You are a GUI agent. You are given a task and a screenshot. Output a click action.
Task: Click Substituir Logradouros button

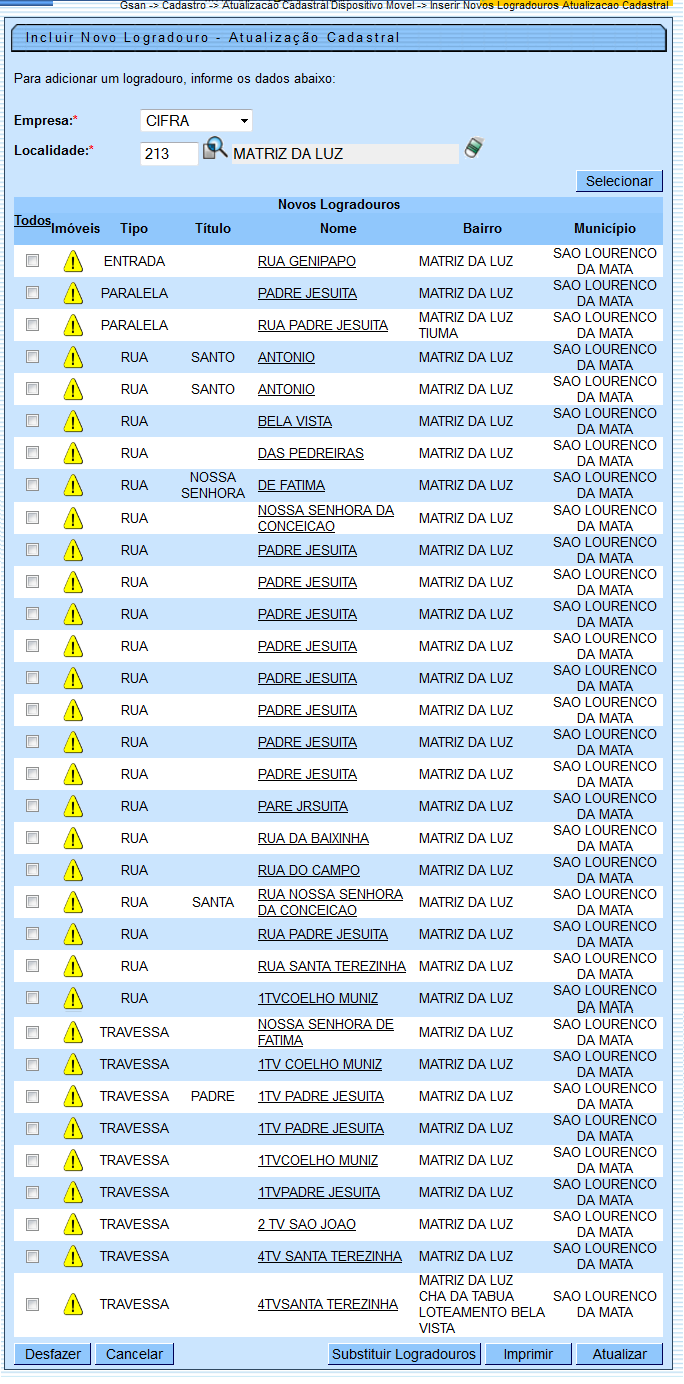pyautogui.click(x=404, y=1354)
